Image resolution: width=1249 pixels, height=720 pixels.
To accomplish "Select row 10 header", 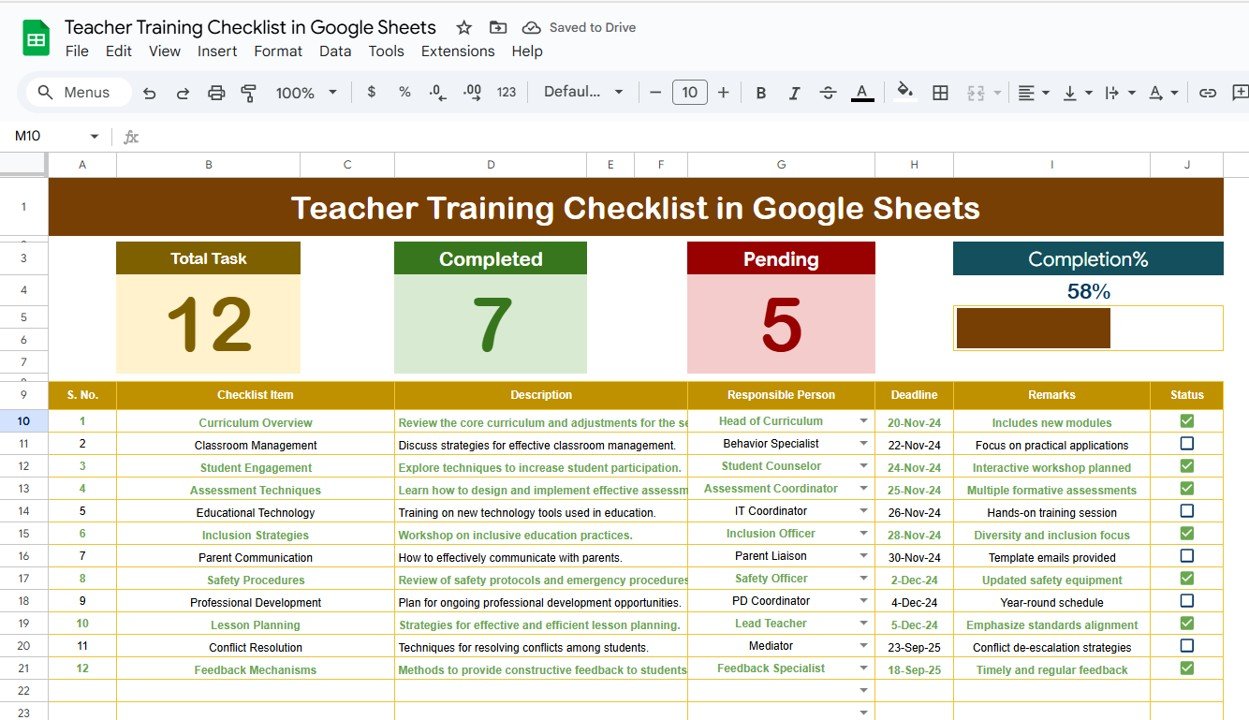I will tap(24, 421).
